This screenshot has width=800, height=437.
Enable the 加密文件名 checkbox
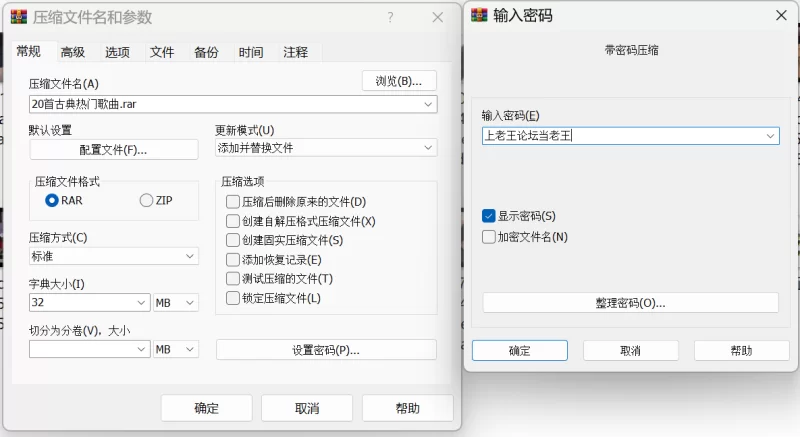point(489,237)
